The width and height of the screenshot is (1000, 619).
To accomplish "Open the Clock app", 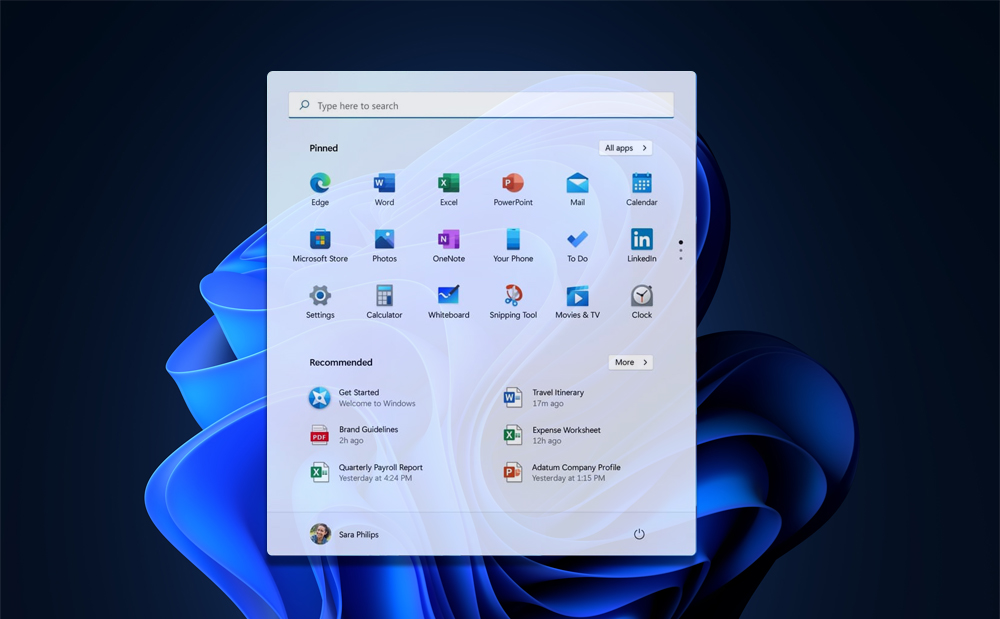I will (x=642, y=302).
